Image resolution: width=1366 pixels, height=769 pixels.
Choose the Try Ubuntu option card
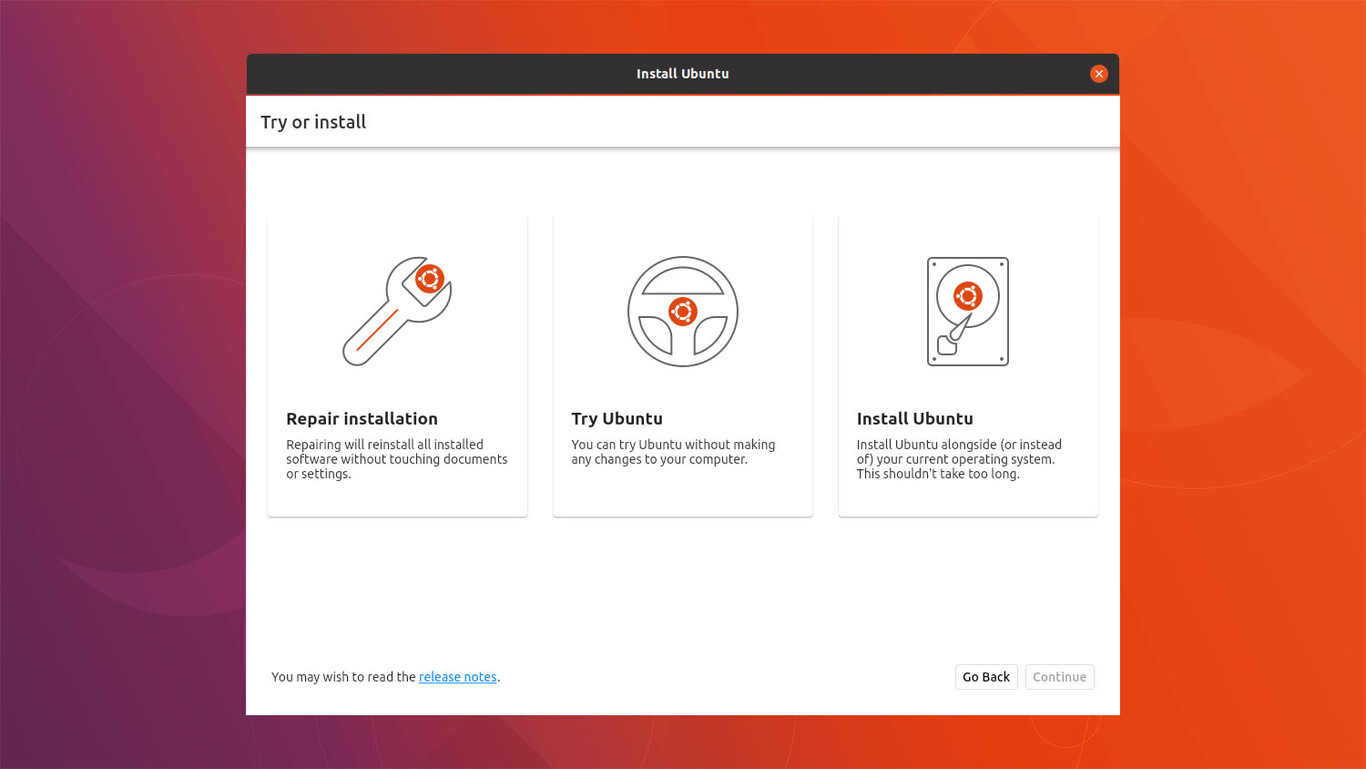tap(682, 364)
